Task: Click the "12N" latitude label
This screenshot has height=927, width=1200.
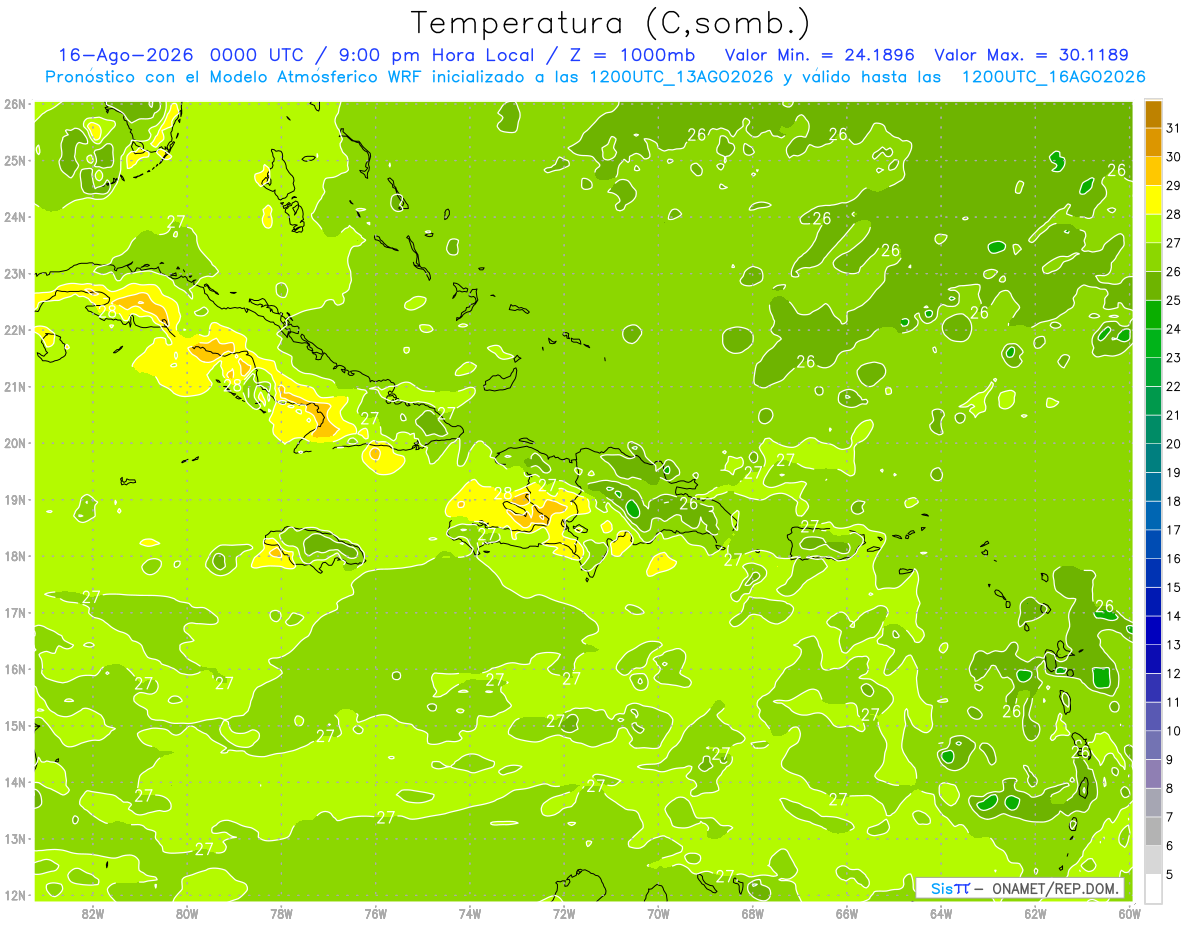Action: (15, 895)
